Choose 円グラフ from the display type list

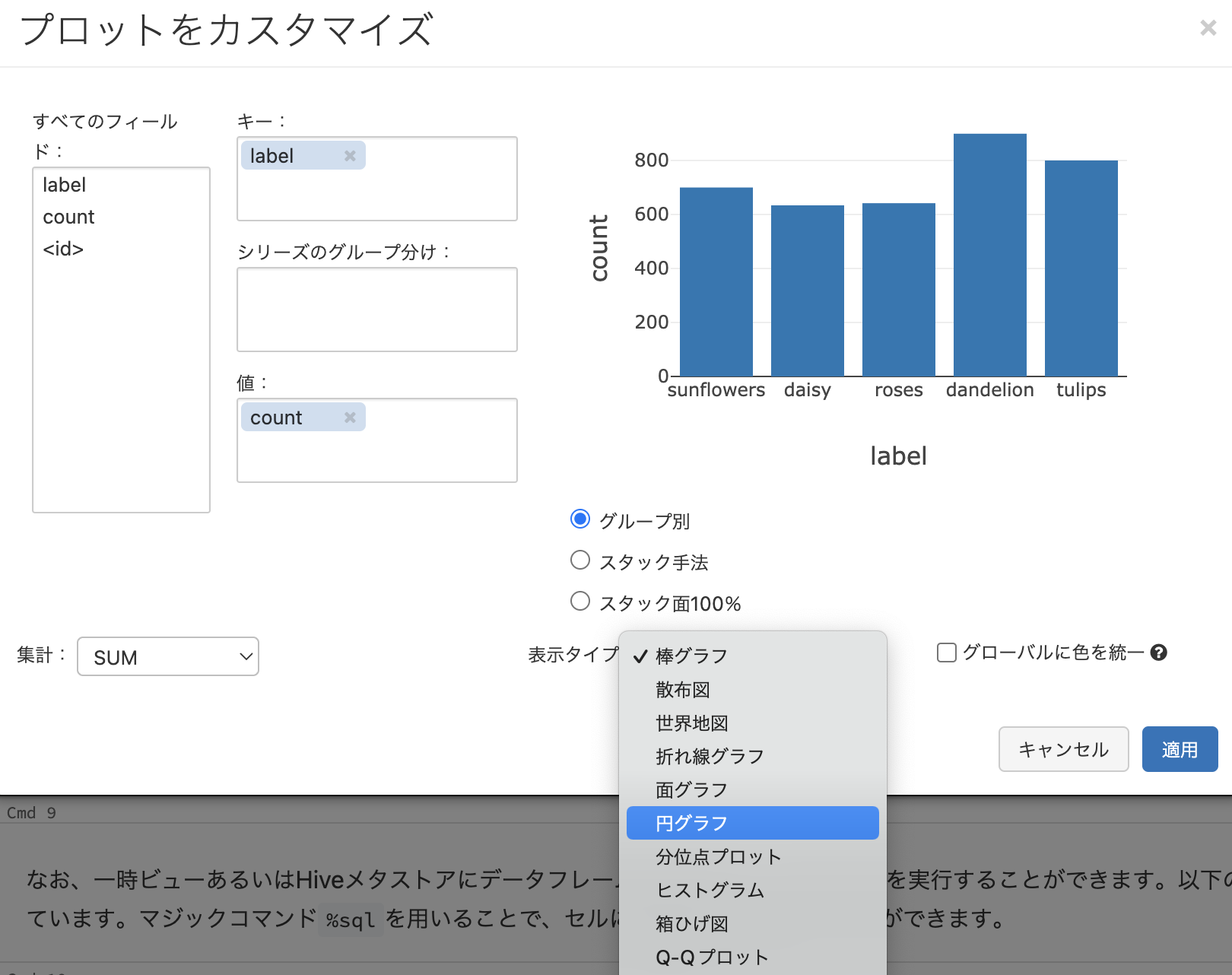tap(753, 823)
